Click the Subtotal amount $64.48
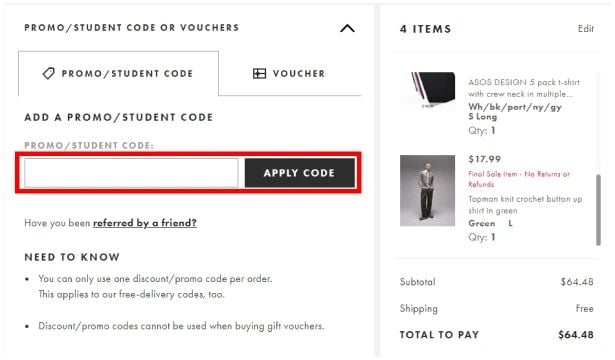Viewport: 615px width, 360px height. tap(577, 282)
